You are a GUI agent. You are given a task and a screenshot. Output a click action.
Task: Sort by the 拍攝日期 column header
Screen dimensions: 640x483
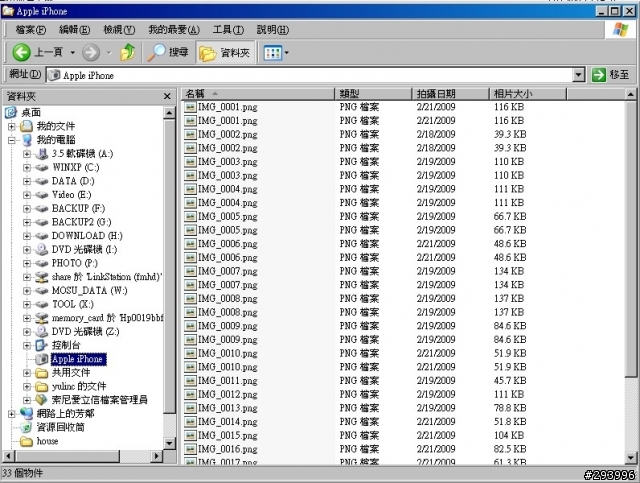[450, 94]
